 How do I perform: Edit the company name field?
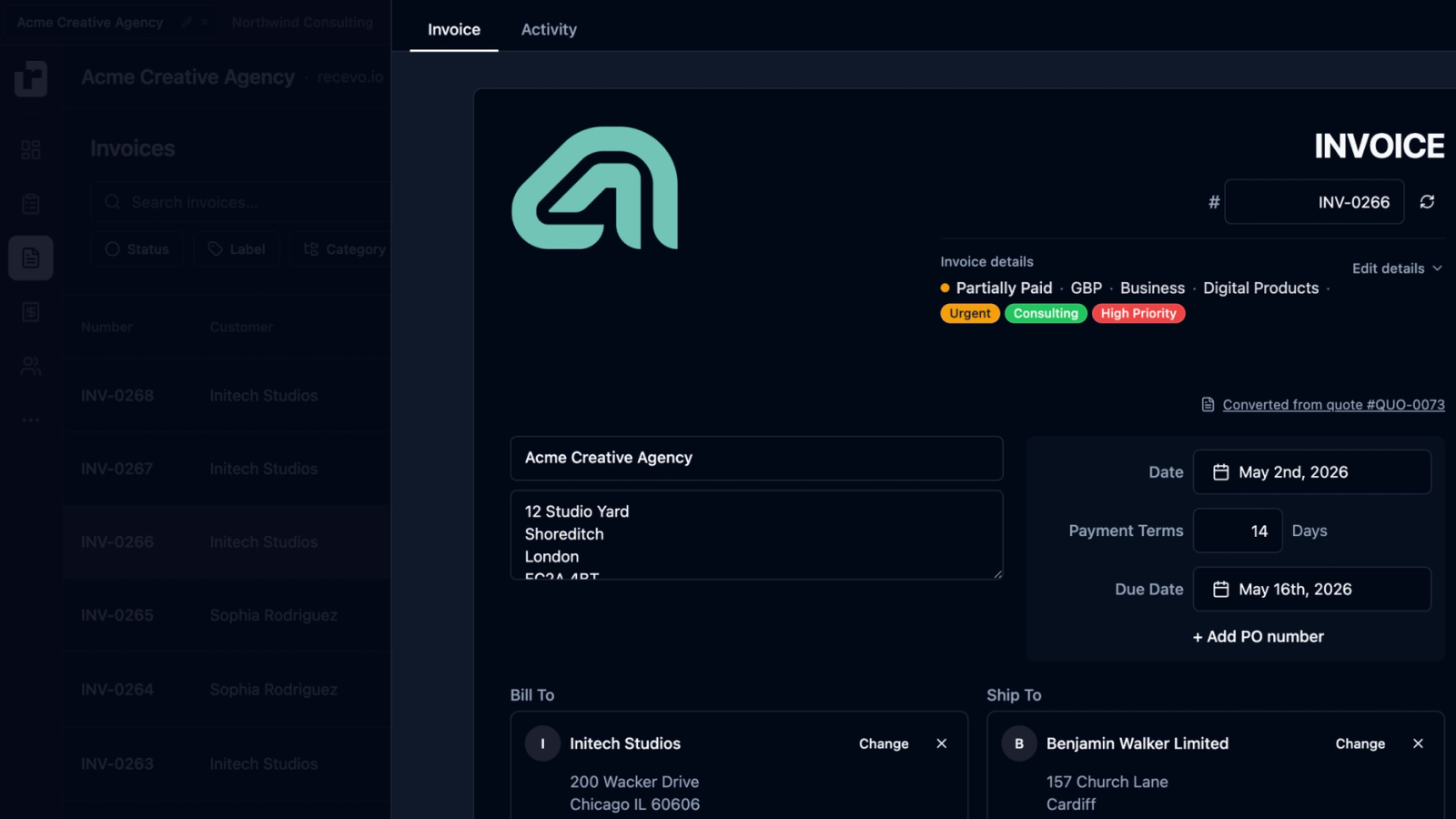756,458
